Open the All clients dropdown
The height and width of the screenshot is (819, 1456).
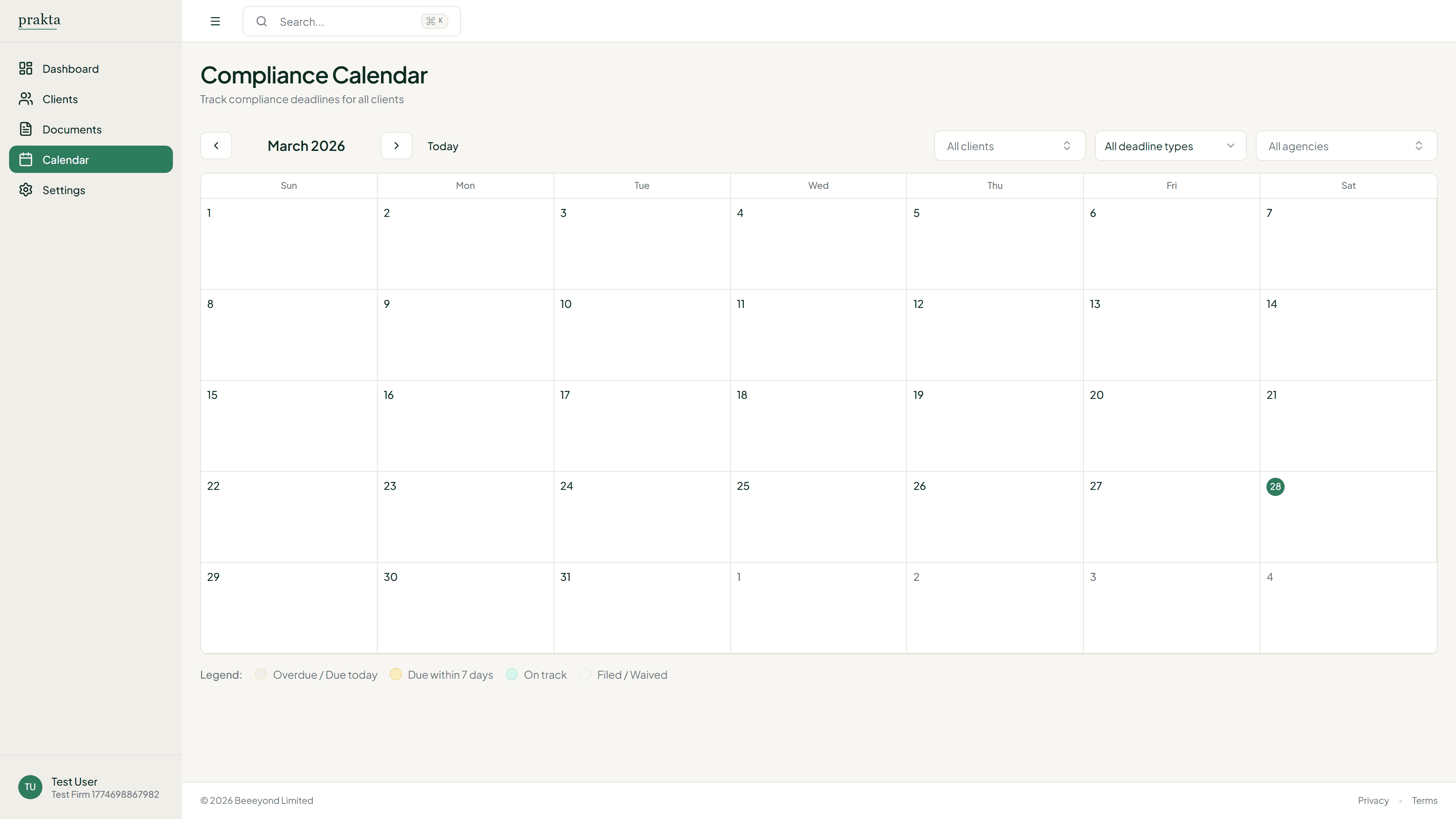click(x=1009, y=146)
